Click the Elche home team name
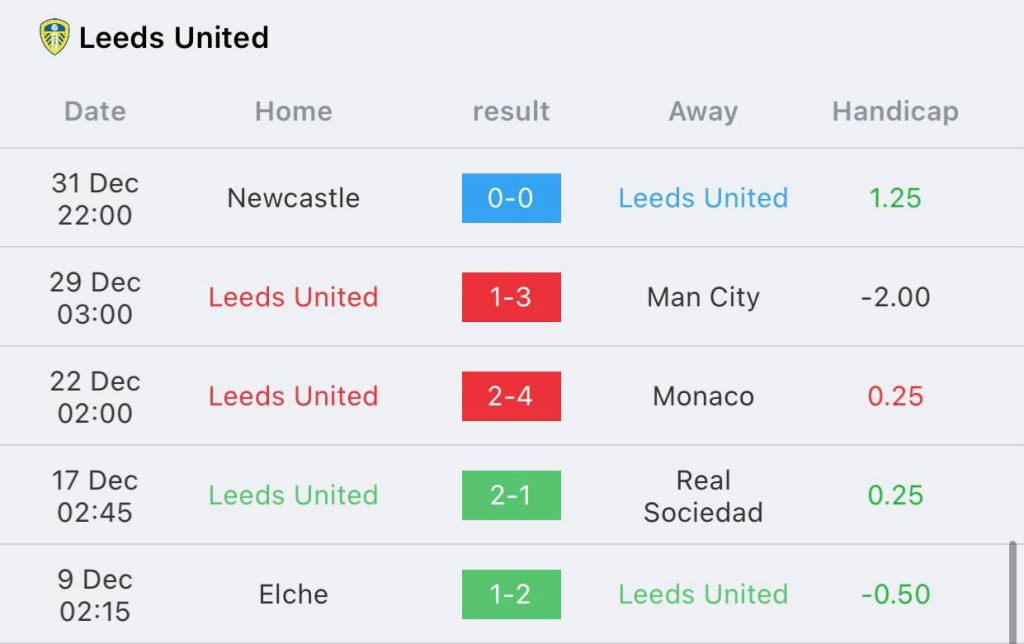The width and height of the screenshot is (1024, 644). pyautogui.click(x=293, y=594)
